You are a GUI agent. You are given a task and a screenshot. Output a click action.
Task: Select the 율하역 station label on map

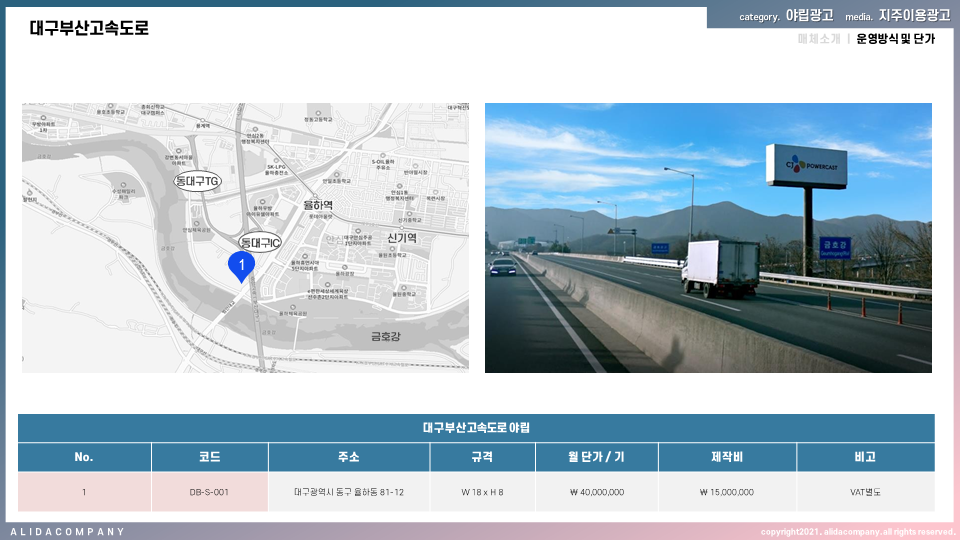318,203
